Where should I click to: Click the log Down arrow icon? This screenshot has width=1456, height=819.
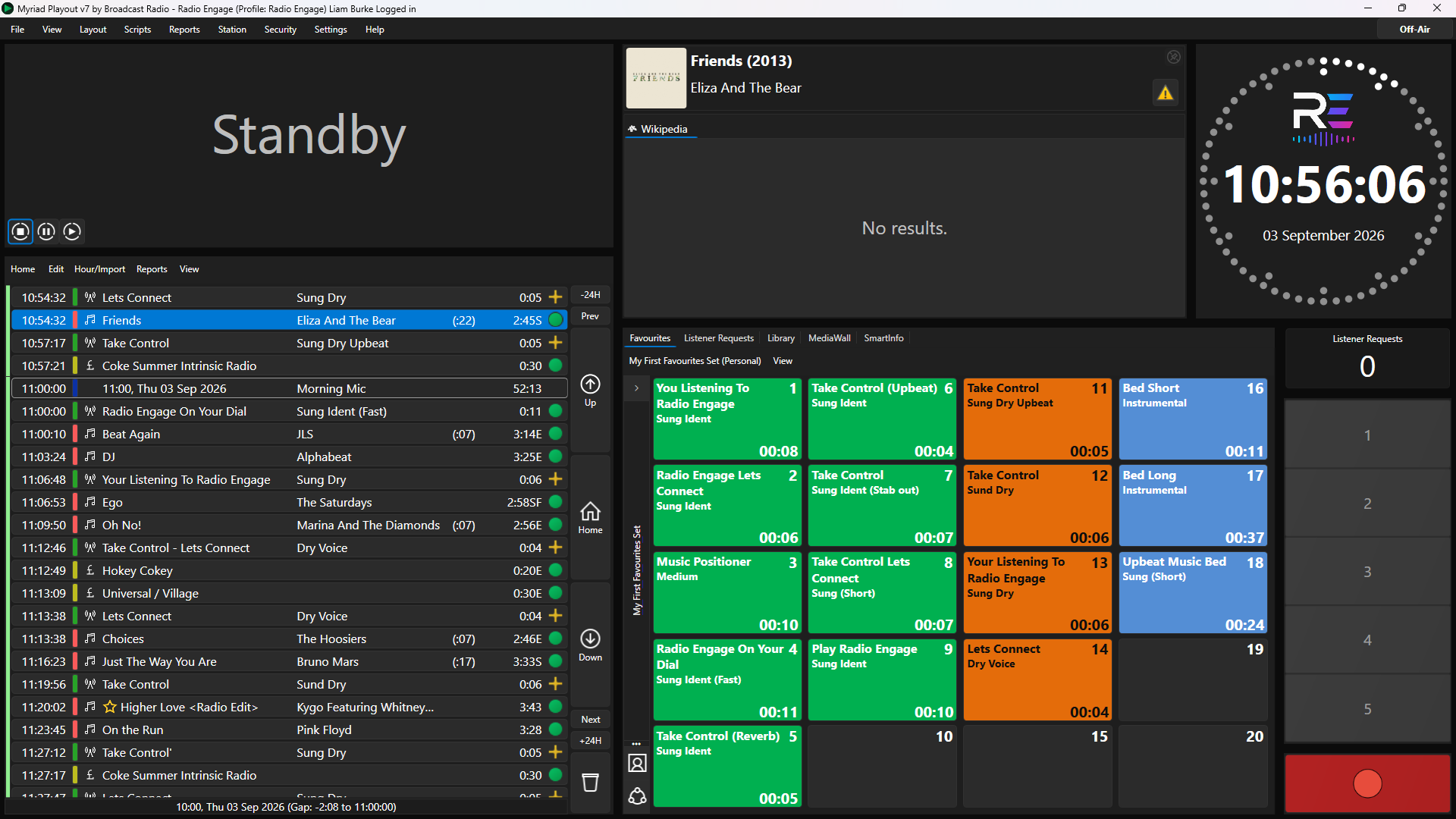[x=590, y=639]
